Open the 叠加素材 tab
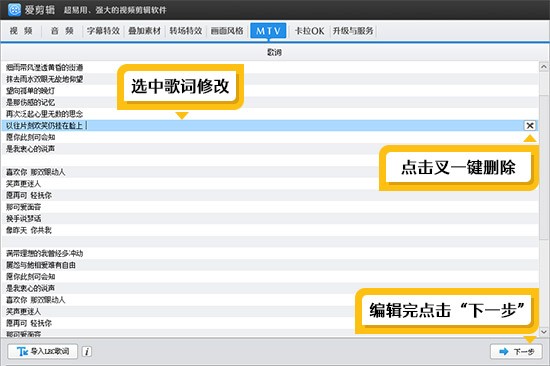 coord(145,31)
